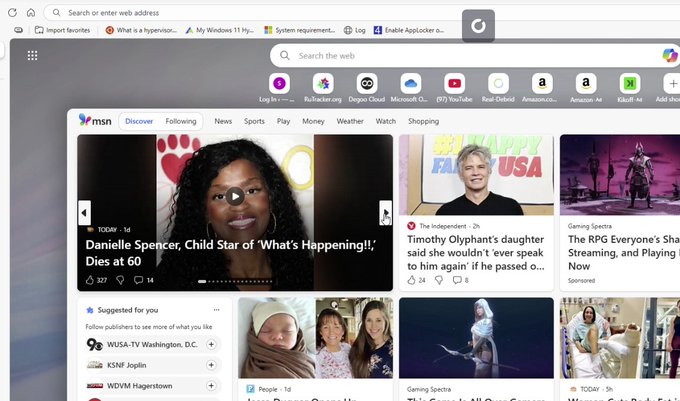Open the 'What is a hypervisor' bookmark

(x=141, y=30)
